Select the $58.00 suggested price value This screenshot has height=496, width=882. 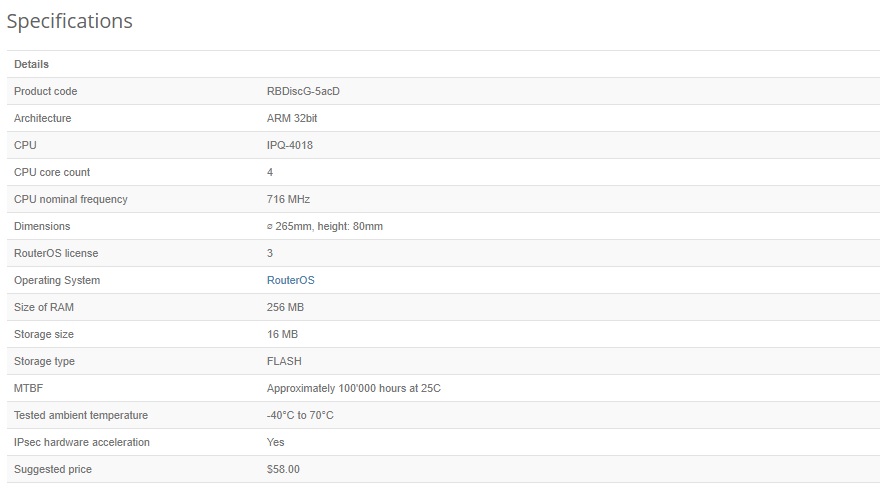point(283,470)
